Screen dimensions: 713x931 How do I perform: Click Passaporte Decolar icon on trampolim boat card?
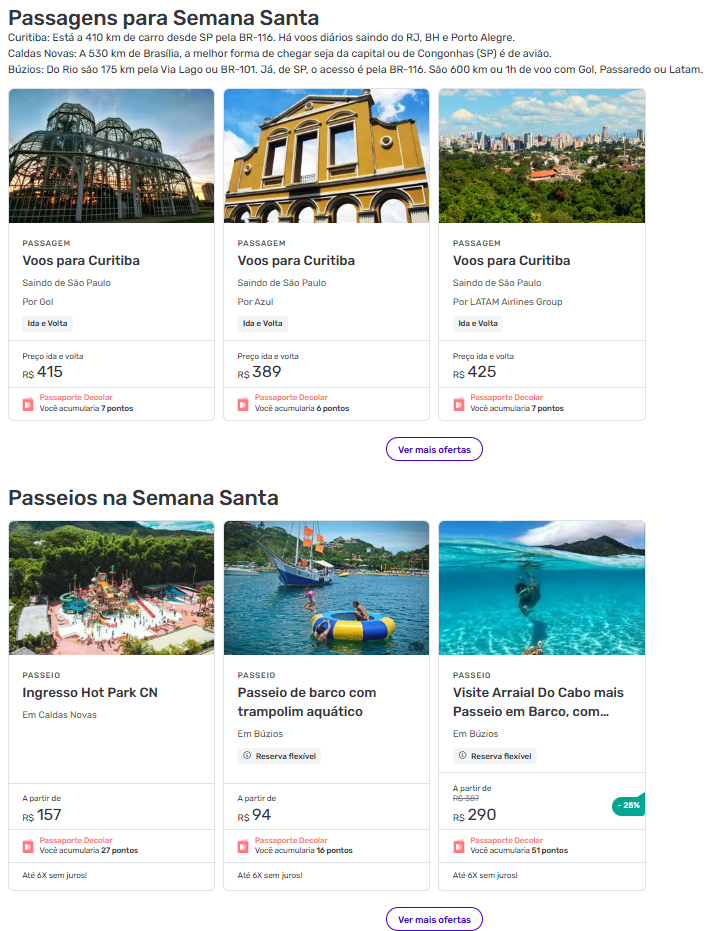(x=243, y=846)
